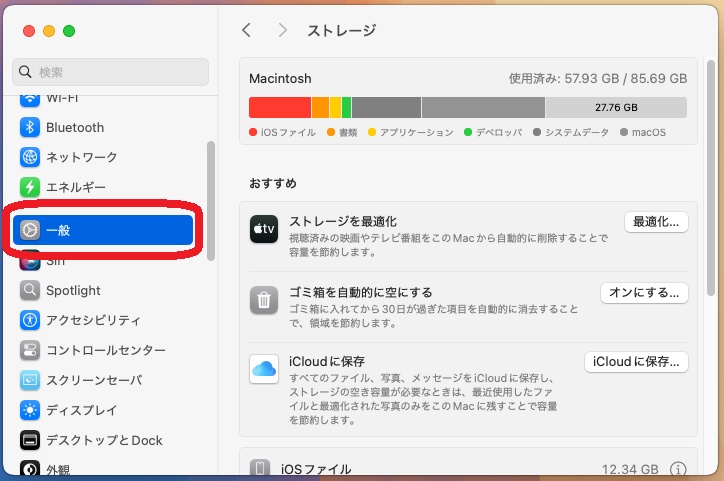Viewport: 724px width, 481px height.
Task: Click the スクリーンセーバ icon
Action: (x=30, y=380)
